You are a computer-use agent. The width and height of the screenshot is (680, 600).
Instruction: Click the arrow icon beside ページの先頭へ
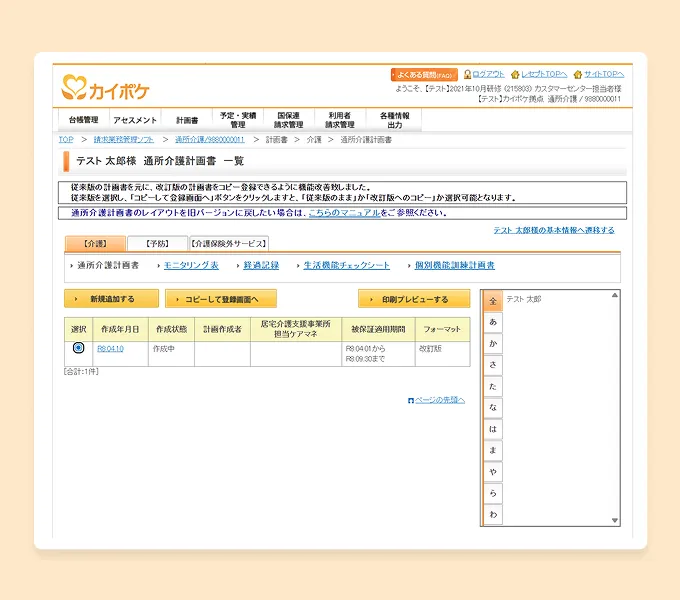pos(411,401)
